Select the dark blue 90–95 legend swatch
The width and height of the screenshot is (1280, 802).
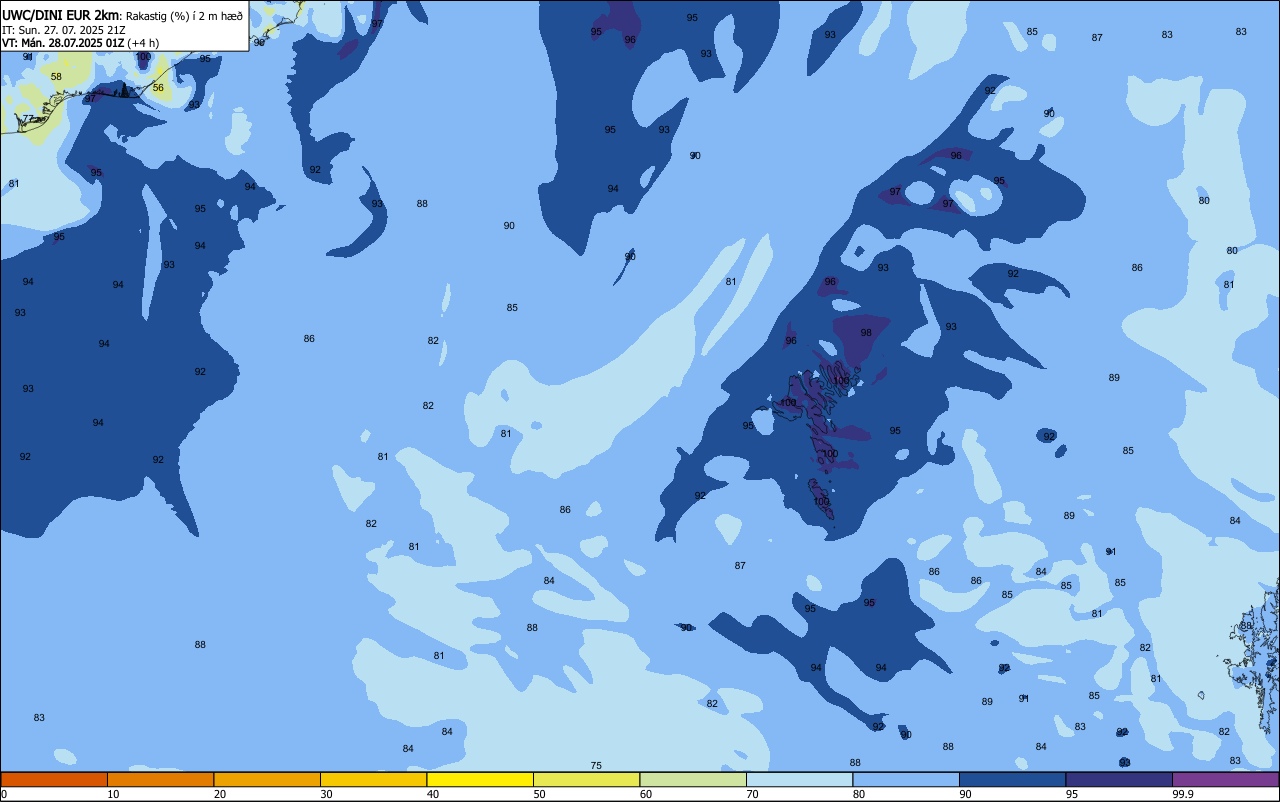(1012, 779)
